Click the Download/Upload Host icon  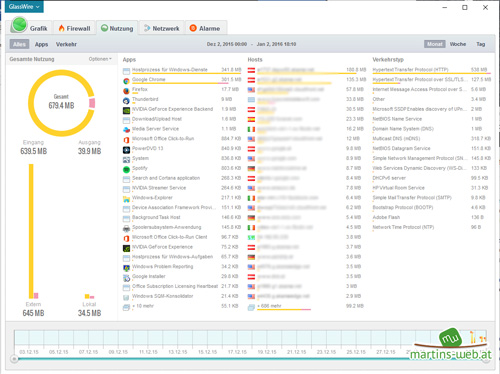pos(126,120)
